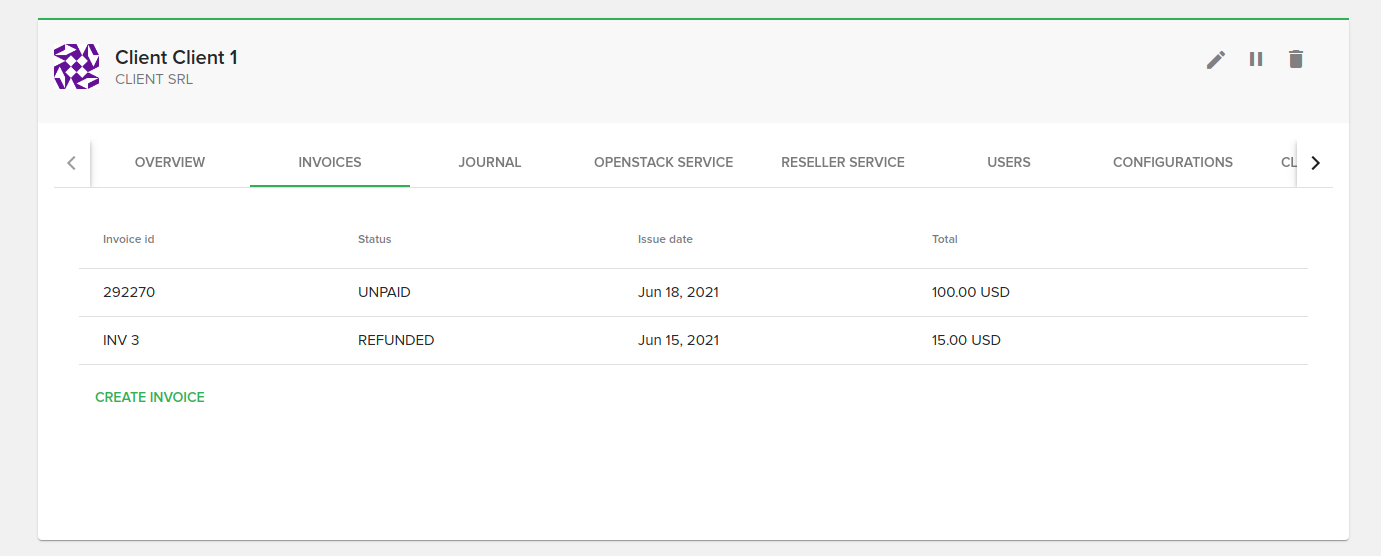Screen dimensions: 1381x556
Task: Open the INV 3 invoice row
Action: coord(121,340)
